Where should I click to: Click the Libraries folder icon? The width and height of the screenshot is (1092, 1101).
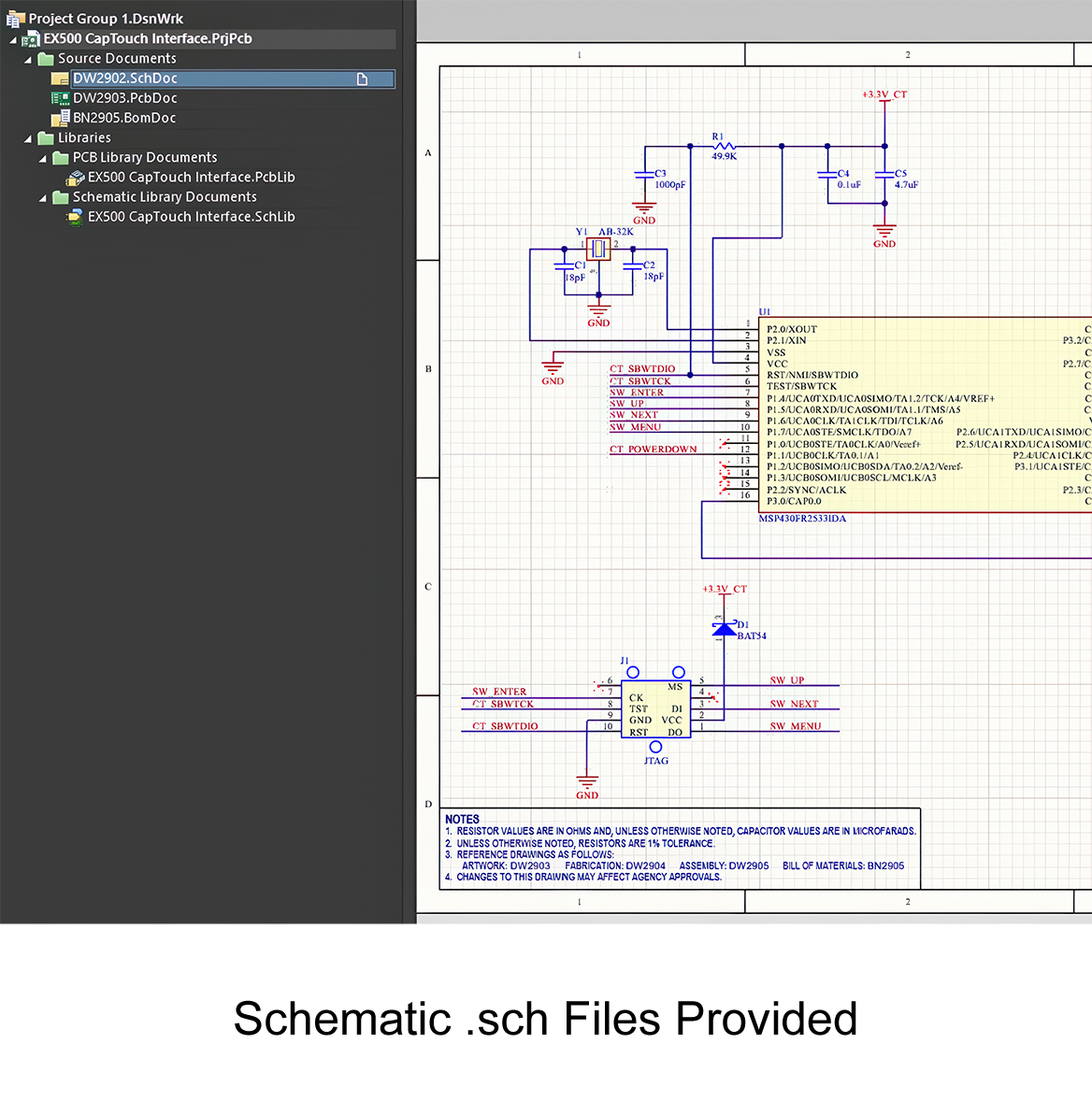(46, 137)
